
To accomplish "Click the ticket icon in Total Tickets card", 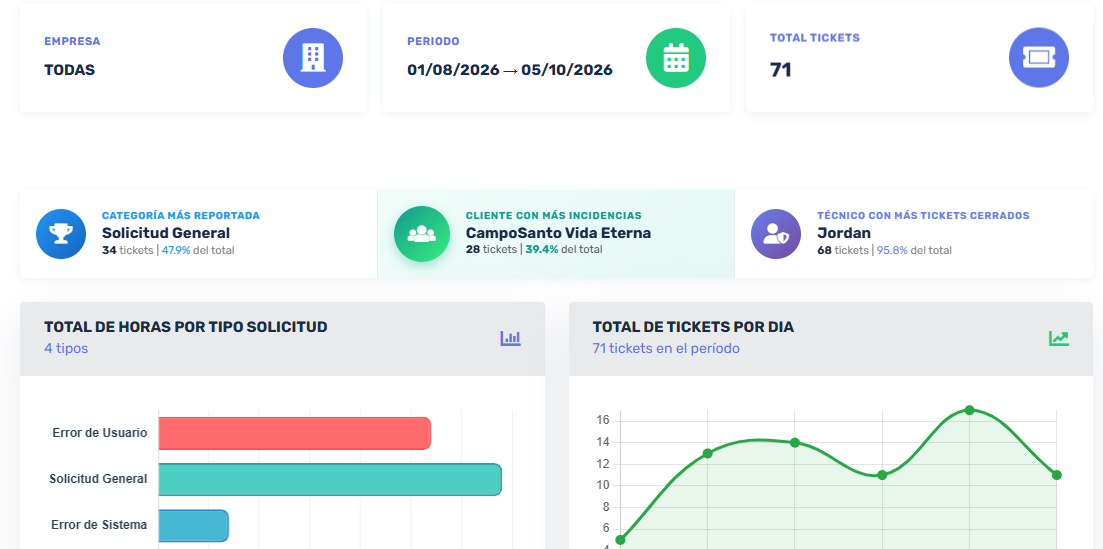I will point(1039,58).
